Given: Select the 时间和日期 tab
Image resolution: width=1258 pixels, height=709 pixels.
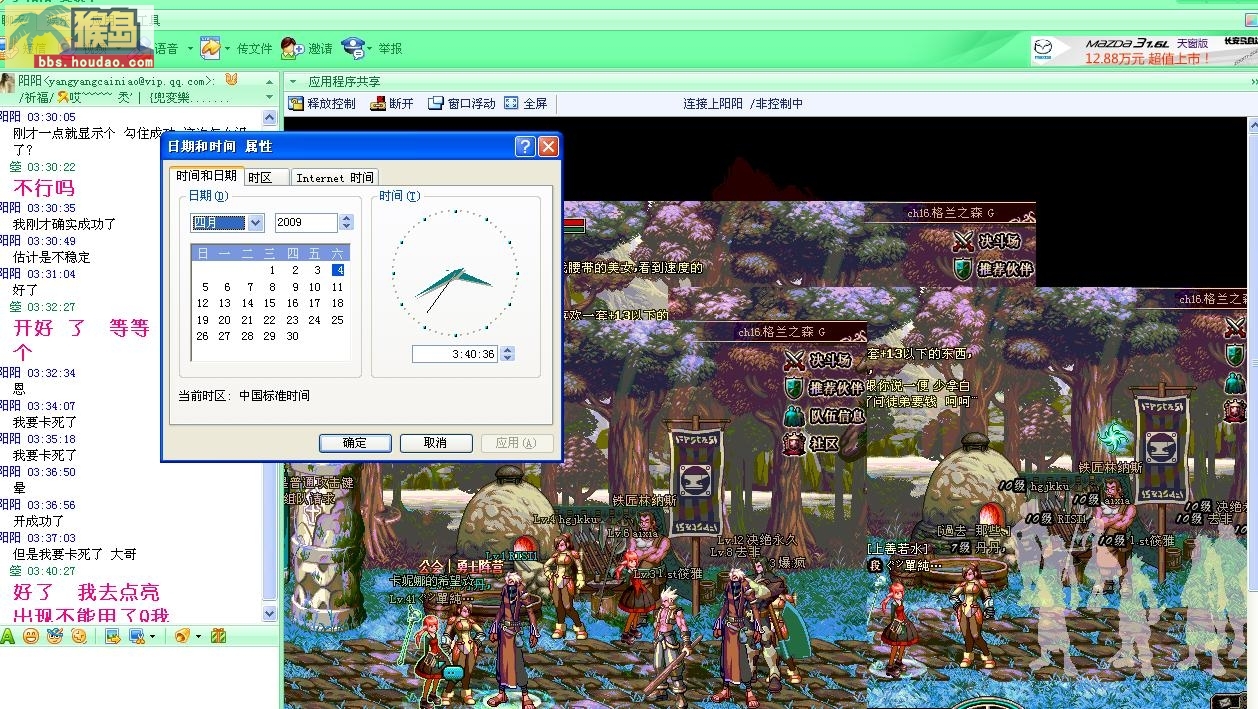Looking at the screenshot, I should [206, 176].
